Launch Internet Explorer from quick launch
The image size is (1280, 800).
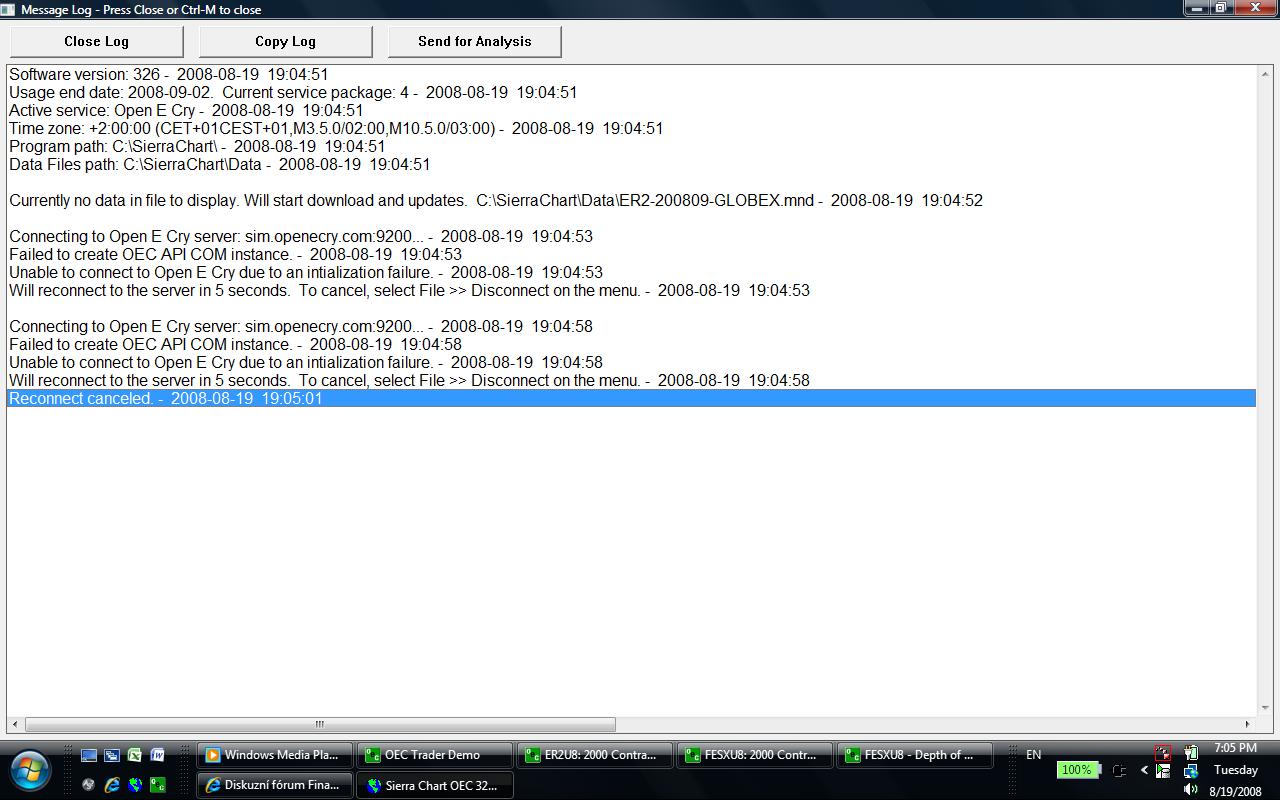112,785
